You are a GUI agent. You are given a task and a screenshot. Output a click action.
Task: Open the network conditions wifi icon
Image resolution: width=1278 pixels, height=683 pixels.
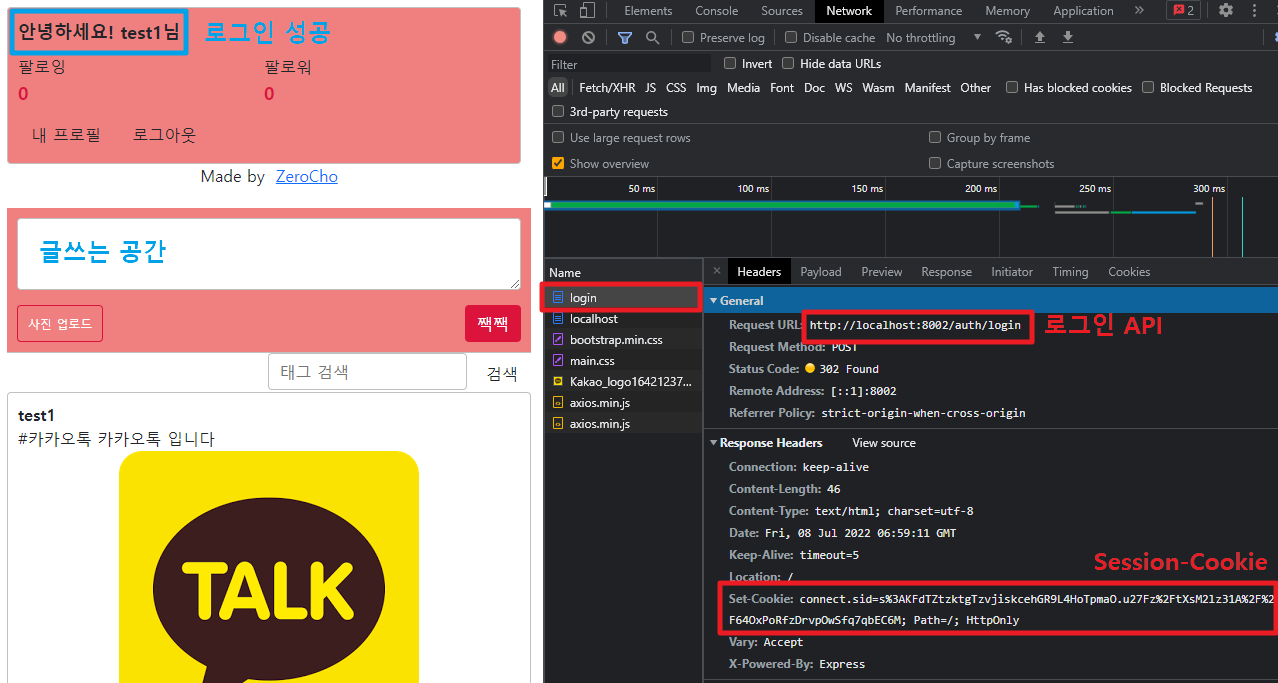tap(1003, 37)
